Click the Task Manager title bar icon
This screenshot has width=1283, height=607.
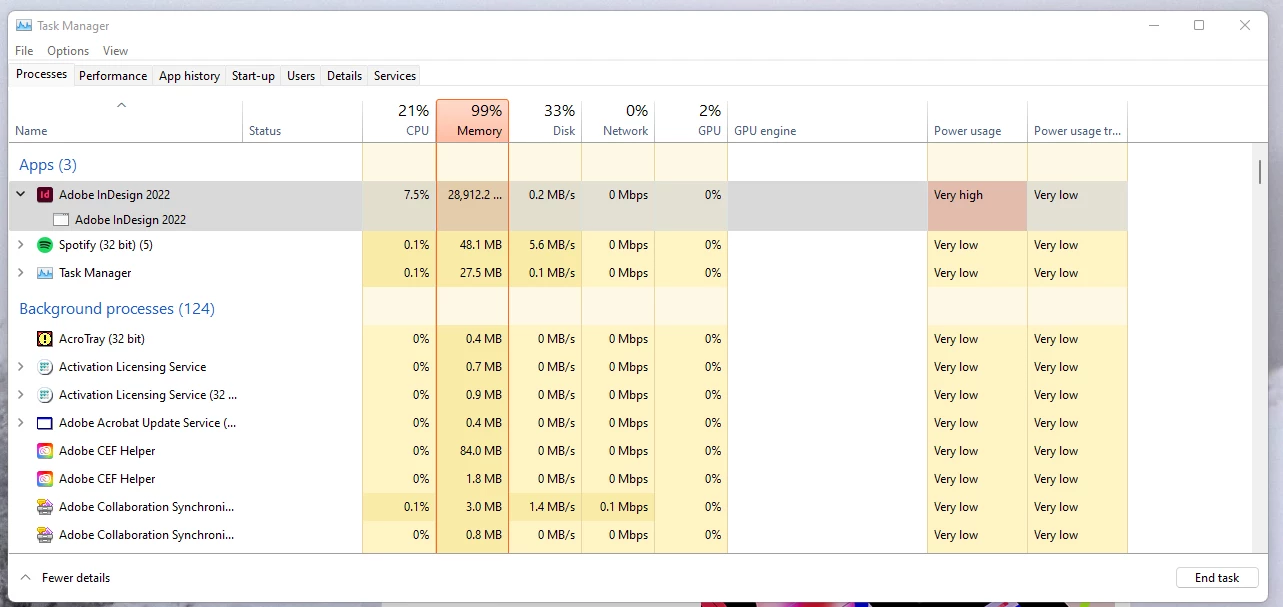[24, 26]
